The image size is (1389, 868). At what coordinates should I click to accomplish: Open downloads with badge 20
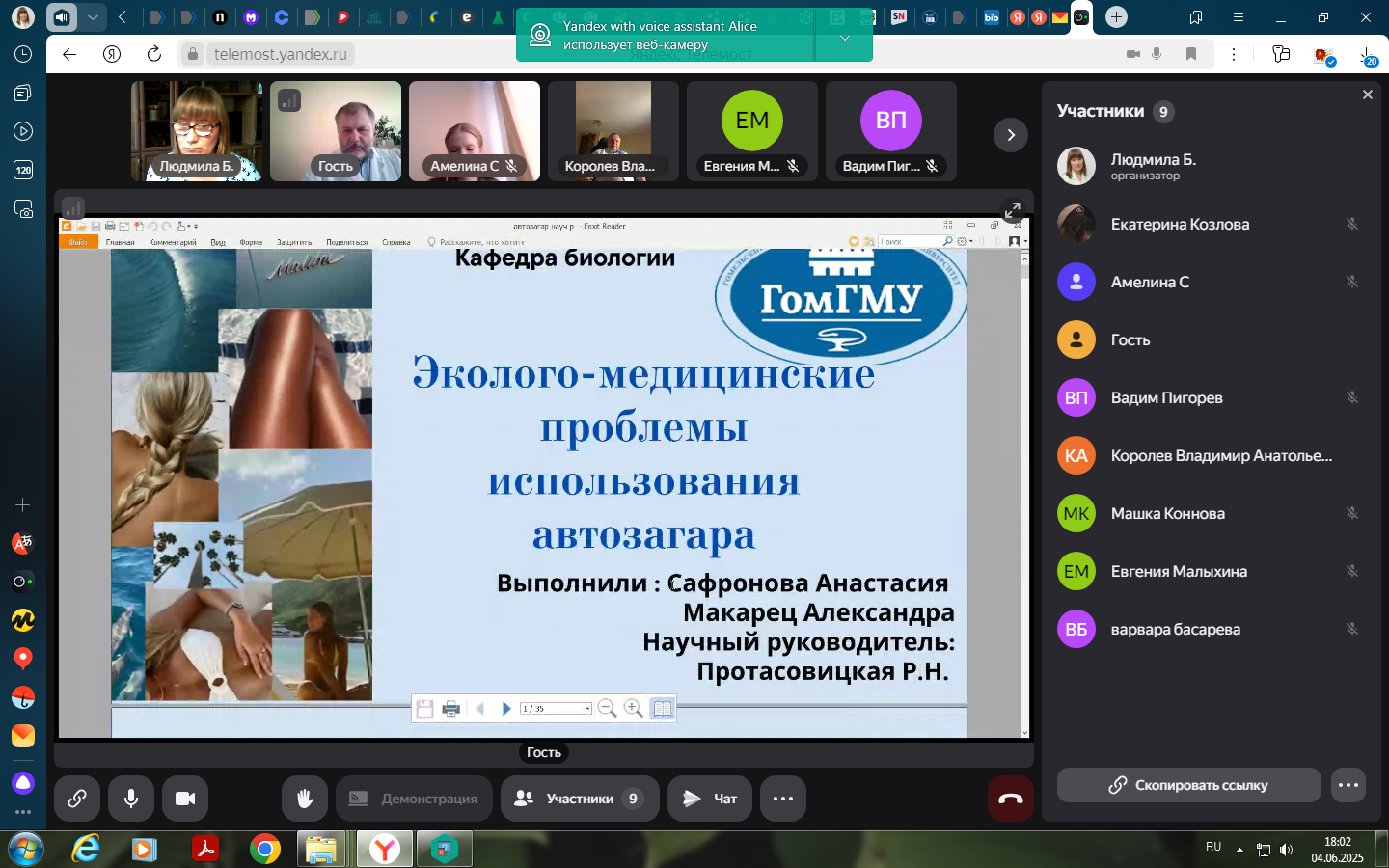pos(1369,56)
